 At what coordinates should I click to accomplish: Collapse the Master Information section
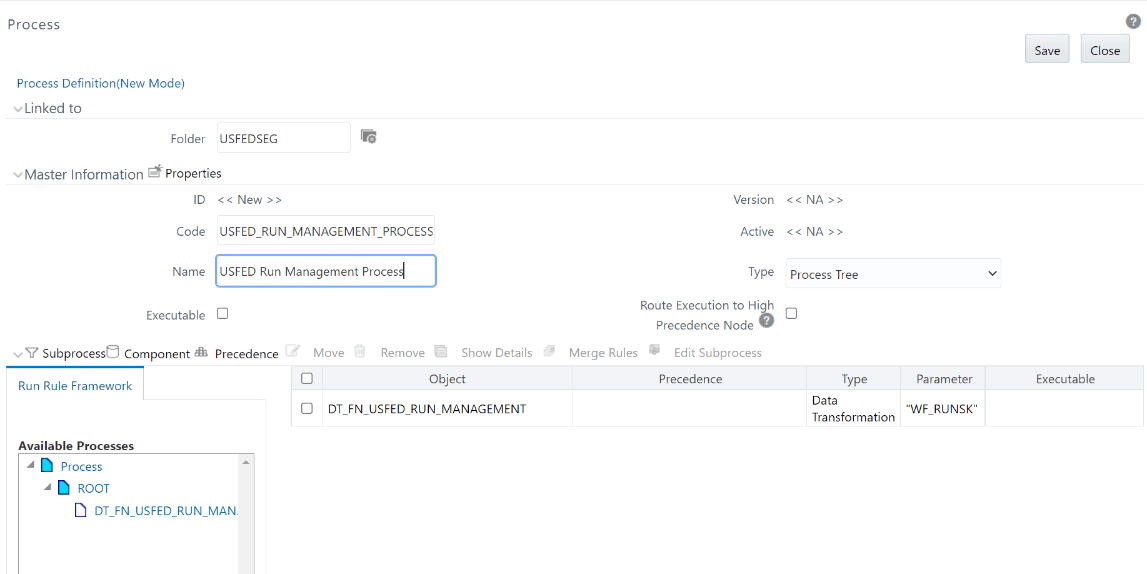[x=18, y=174]
